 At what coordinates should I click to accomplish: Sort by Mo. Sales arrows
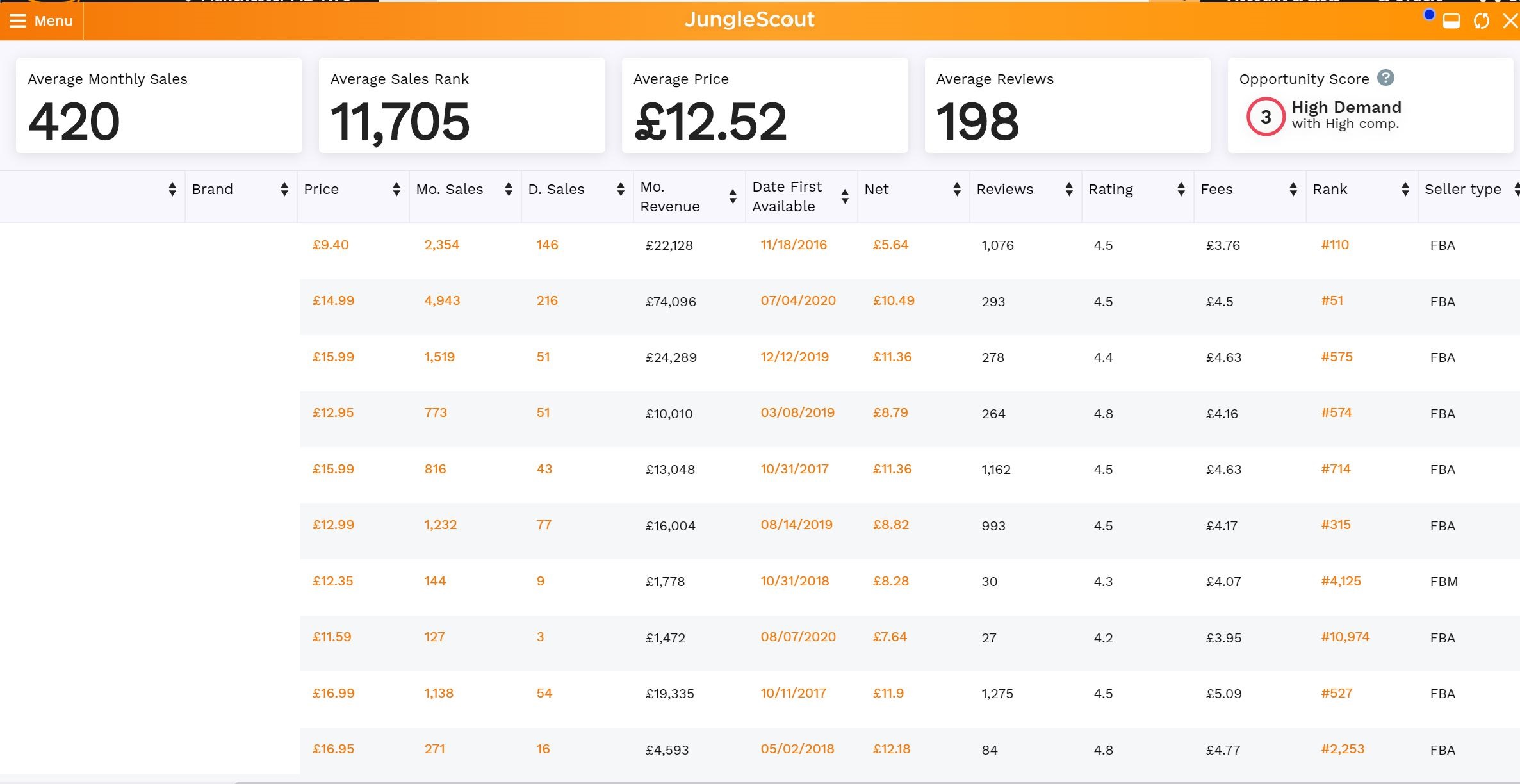pos(509,190)
